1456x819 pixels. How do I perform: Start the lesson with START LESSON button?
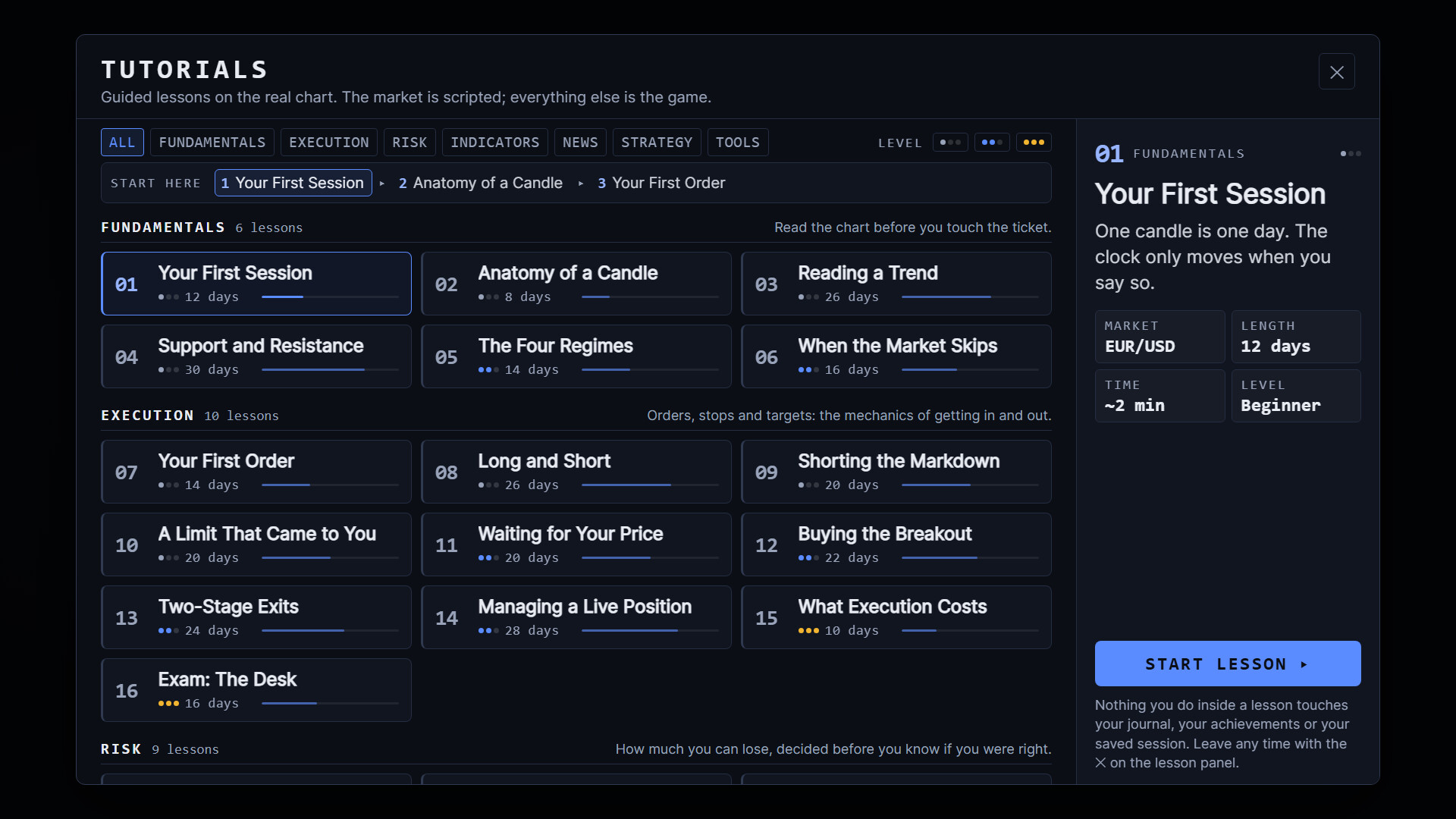(1228, 664)
